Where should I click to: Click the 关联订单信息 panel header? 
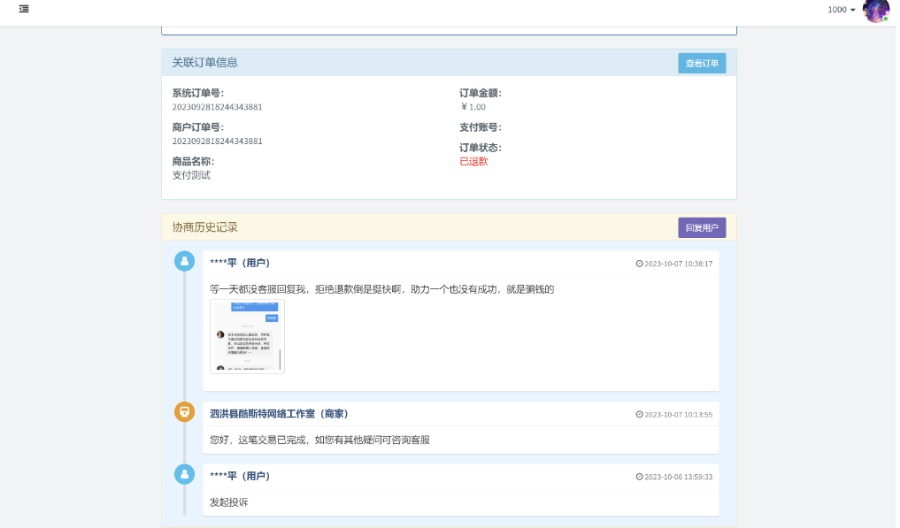pos(205,62)
